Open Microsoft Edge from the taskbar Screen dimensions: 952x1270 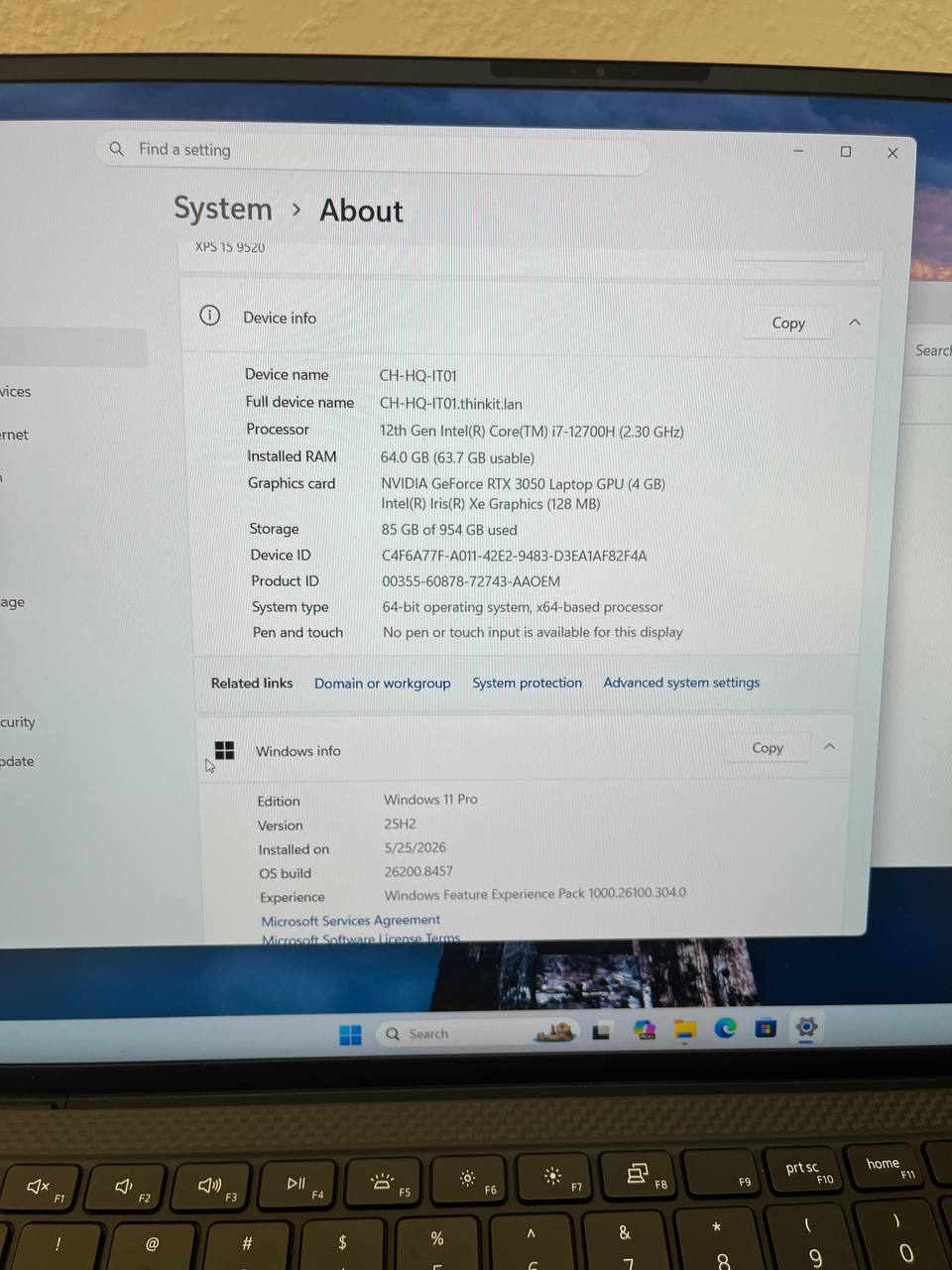click(726, 1029)
